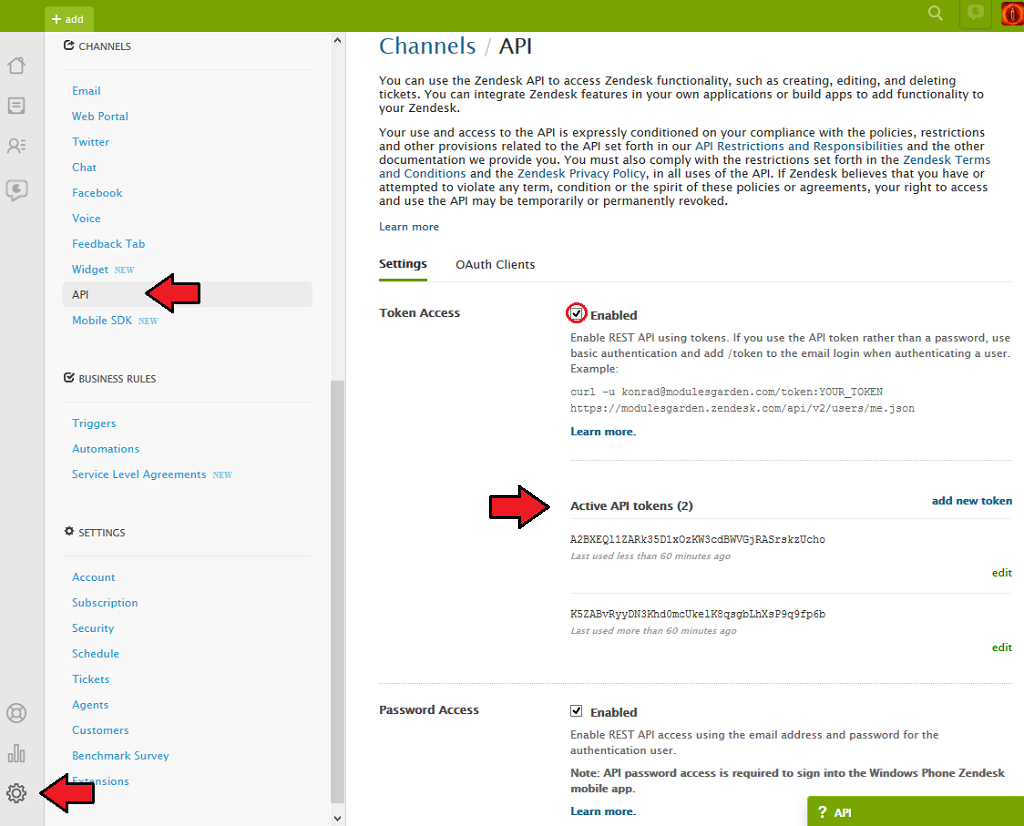The height and width of the screenshot is (826, 1024).
Task: Open the Admin gear icon
Action: pyautogui.click(x=16, y=793)
